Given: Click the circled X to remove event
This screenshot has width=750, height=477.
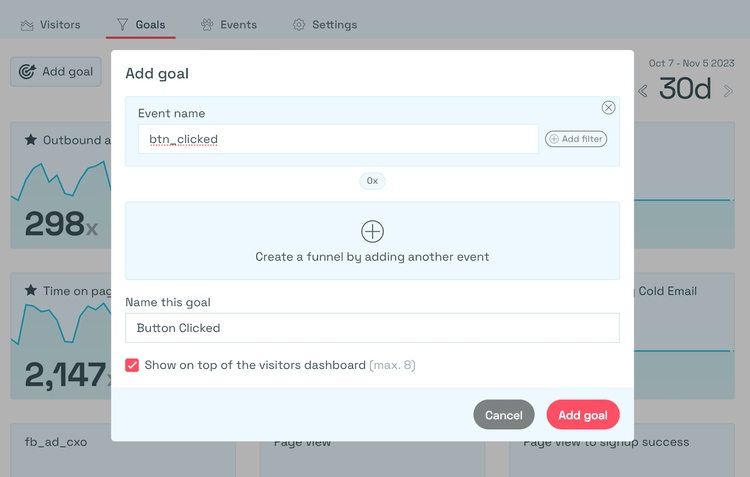Looking at the screenshot, I should point(608,108).
